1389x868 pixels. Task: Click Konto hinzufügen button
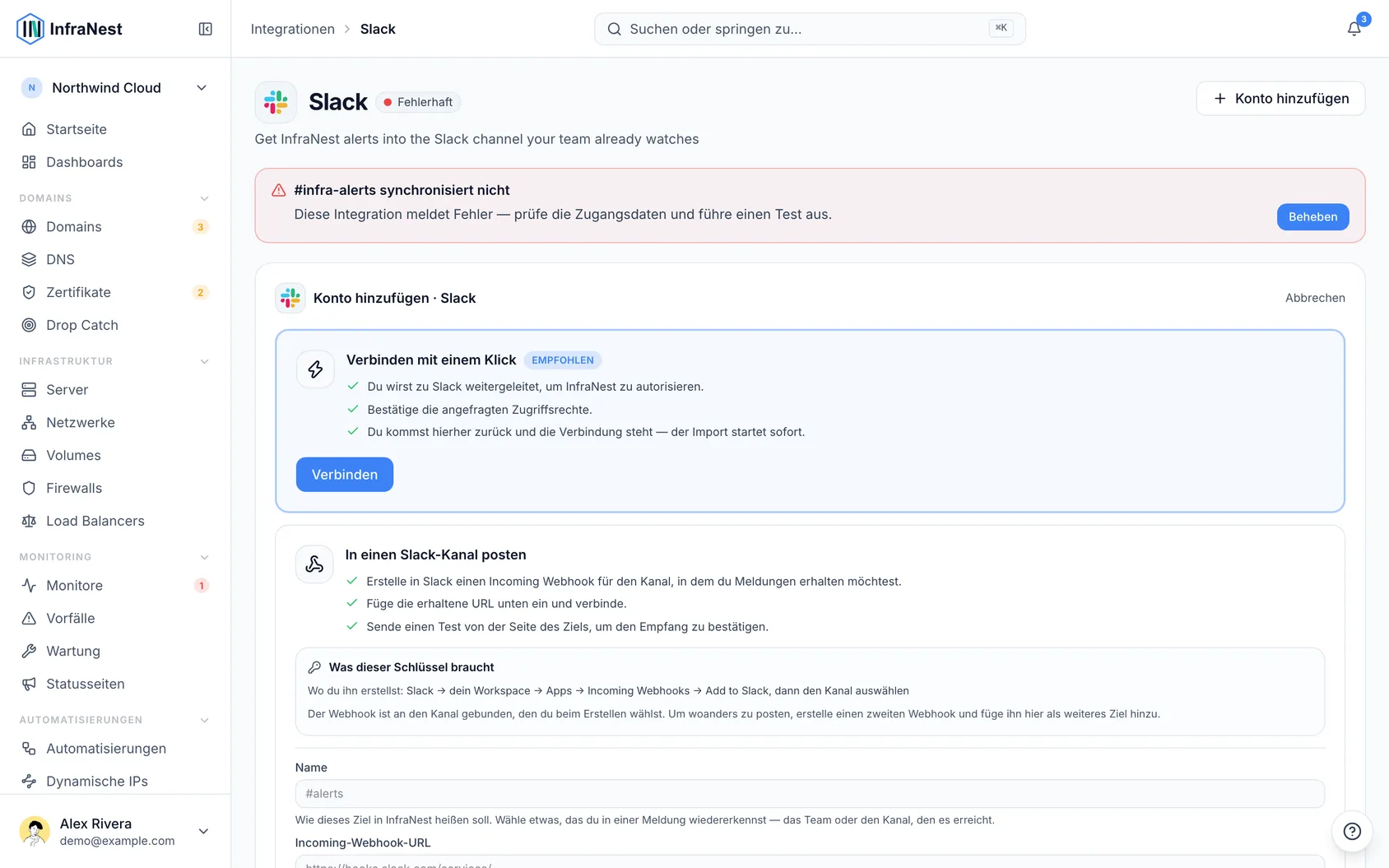click(x=1280, y=98)
